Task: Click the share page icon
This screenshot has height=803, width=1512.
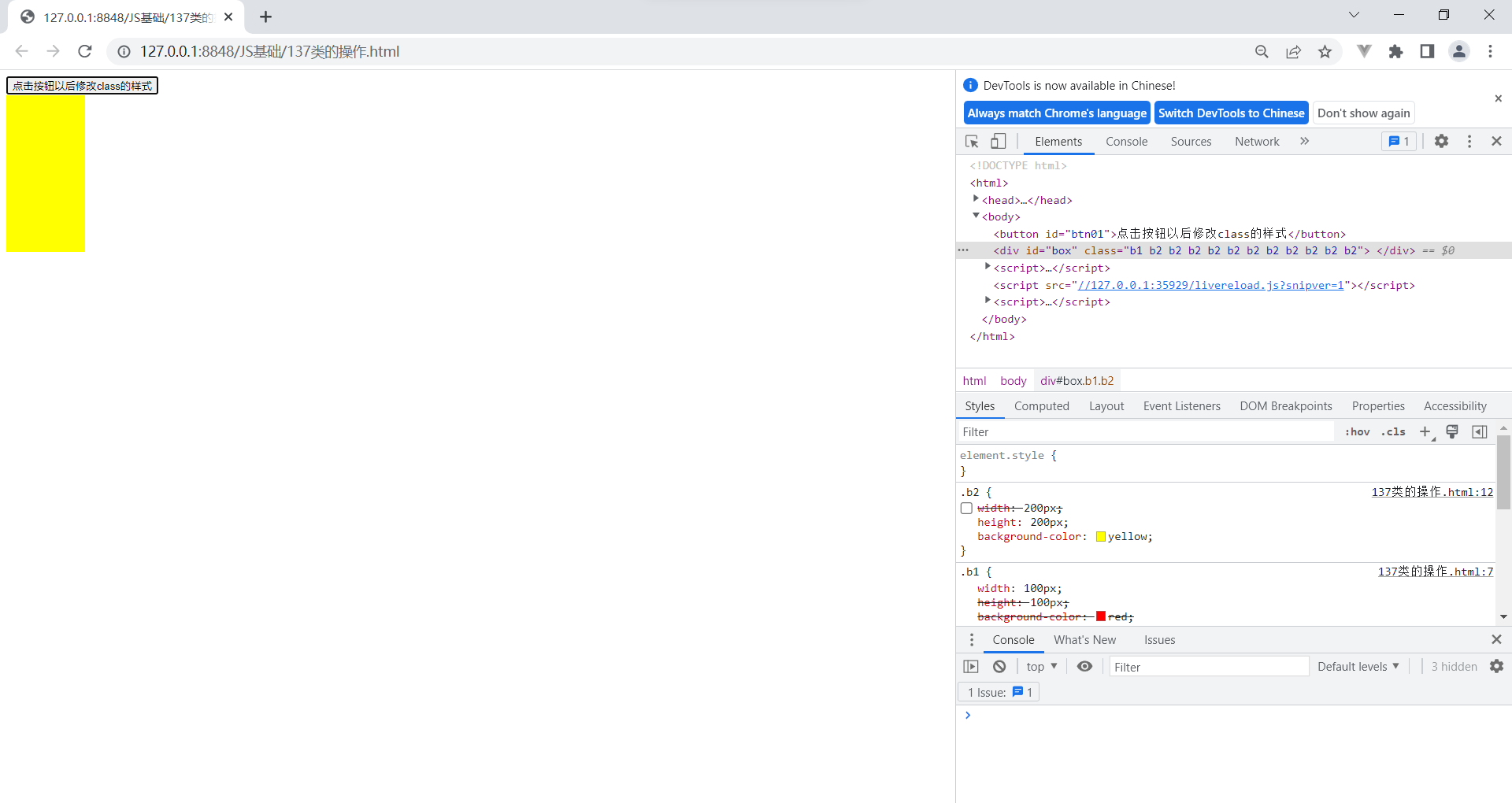Action: (x=1293, y=51)
